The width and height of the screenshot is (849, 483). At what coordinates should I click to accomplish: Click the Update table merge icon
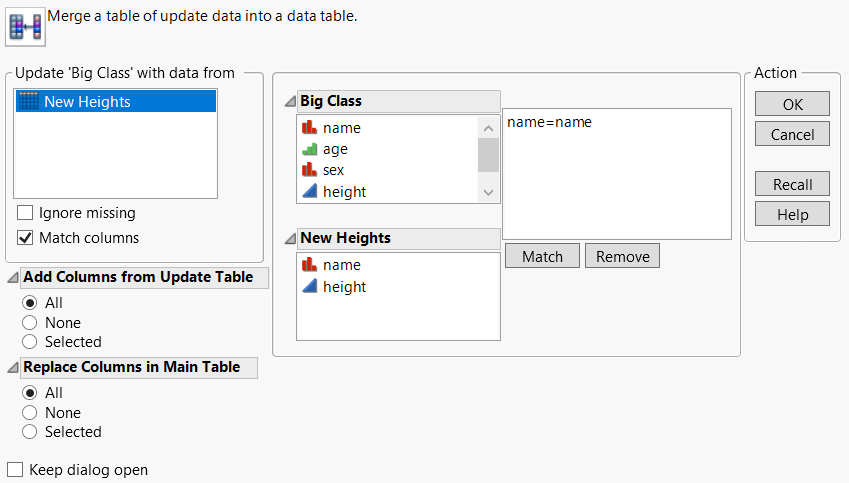pos(24,27)
